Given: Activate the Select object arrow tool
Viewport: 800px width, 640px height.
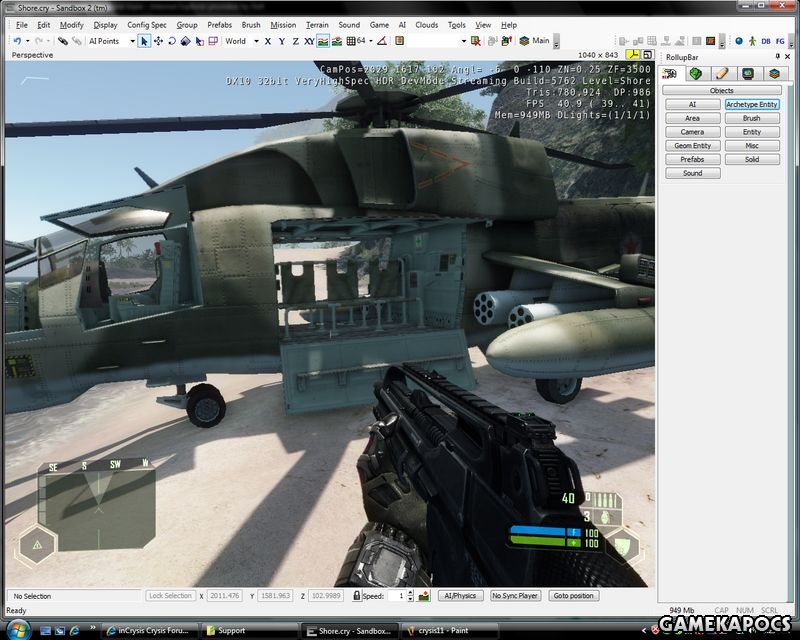Looking at the screenshot, I should point(144,41).
